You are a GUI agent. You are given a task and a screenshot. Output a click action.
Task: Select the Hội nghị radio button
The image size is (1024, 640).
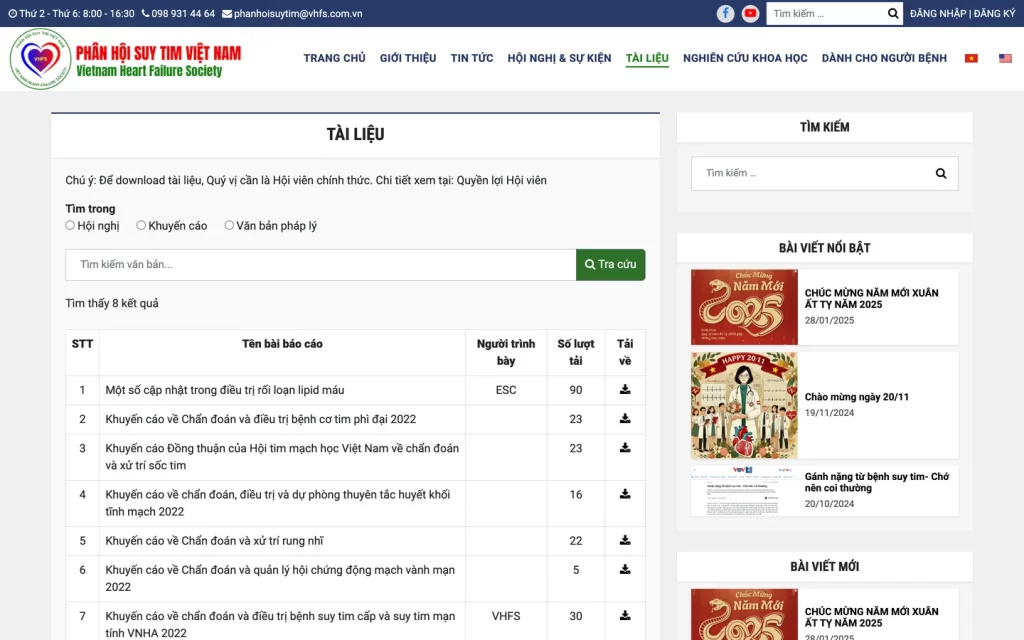click(70, 225)
